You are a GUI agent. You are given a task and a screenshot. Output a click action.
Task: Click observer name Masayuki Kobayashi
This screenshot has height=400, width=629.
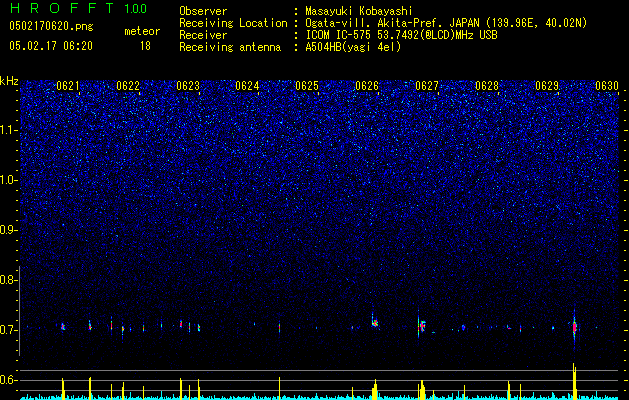point(359,11)
